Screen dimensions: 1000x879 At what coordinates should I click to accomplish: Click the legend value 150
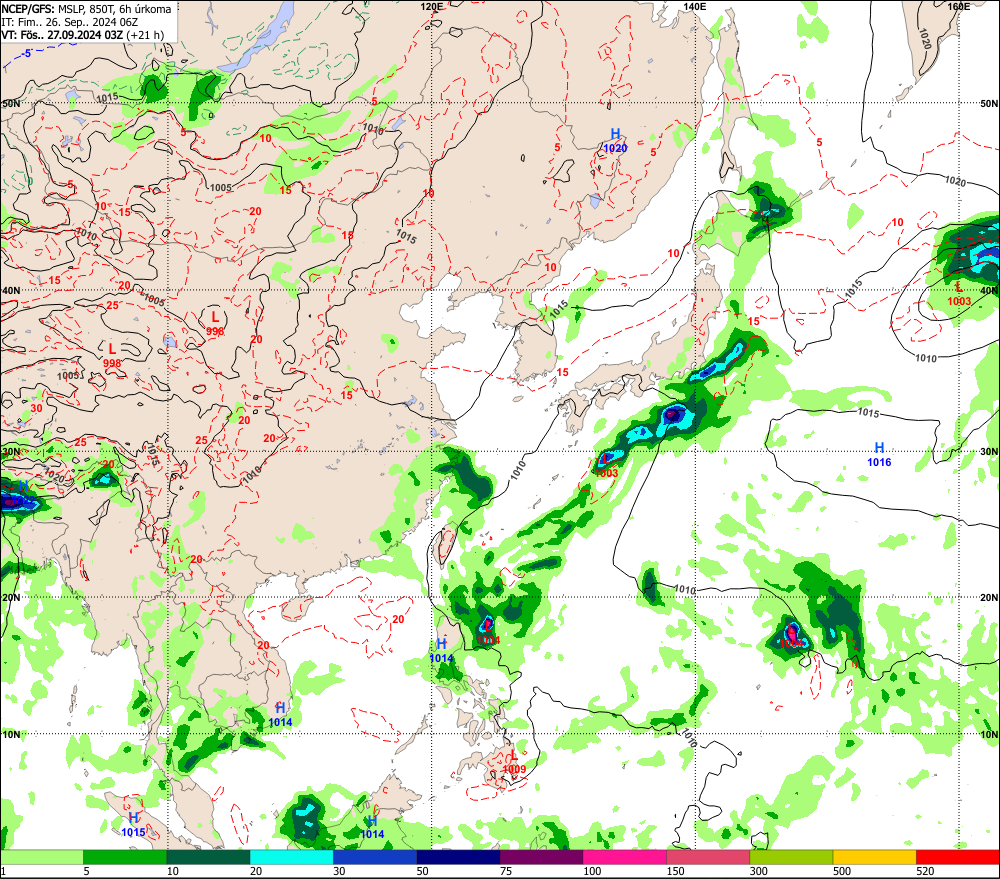675,871
